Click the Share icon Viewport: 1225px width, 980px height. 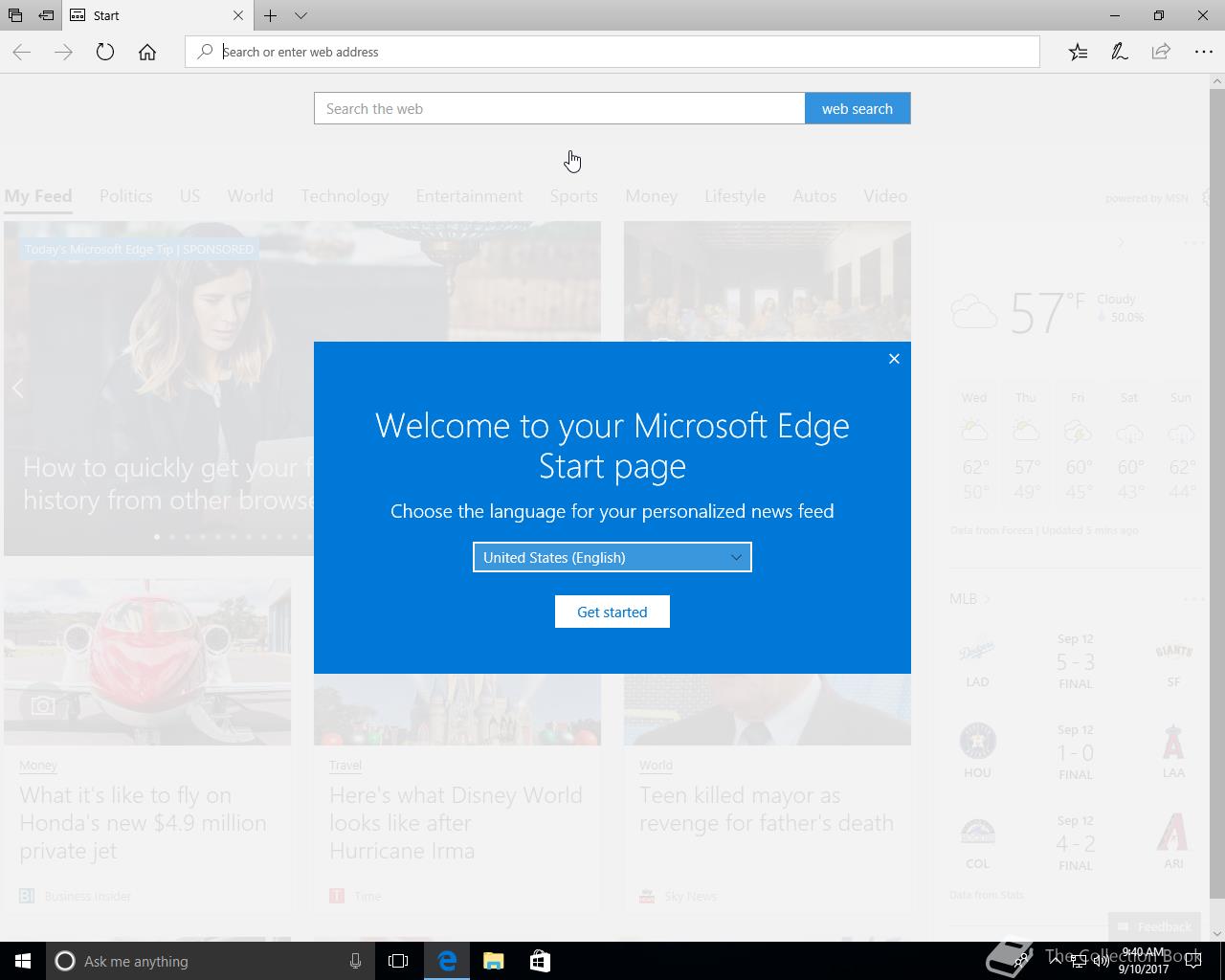[1161, 52]
